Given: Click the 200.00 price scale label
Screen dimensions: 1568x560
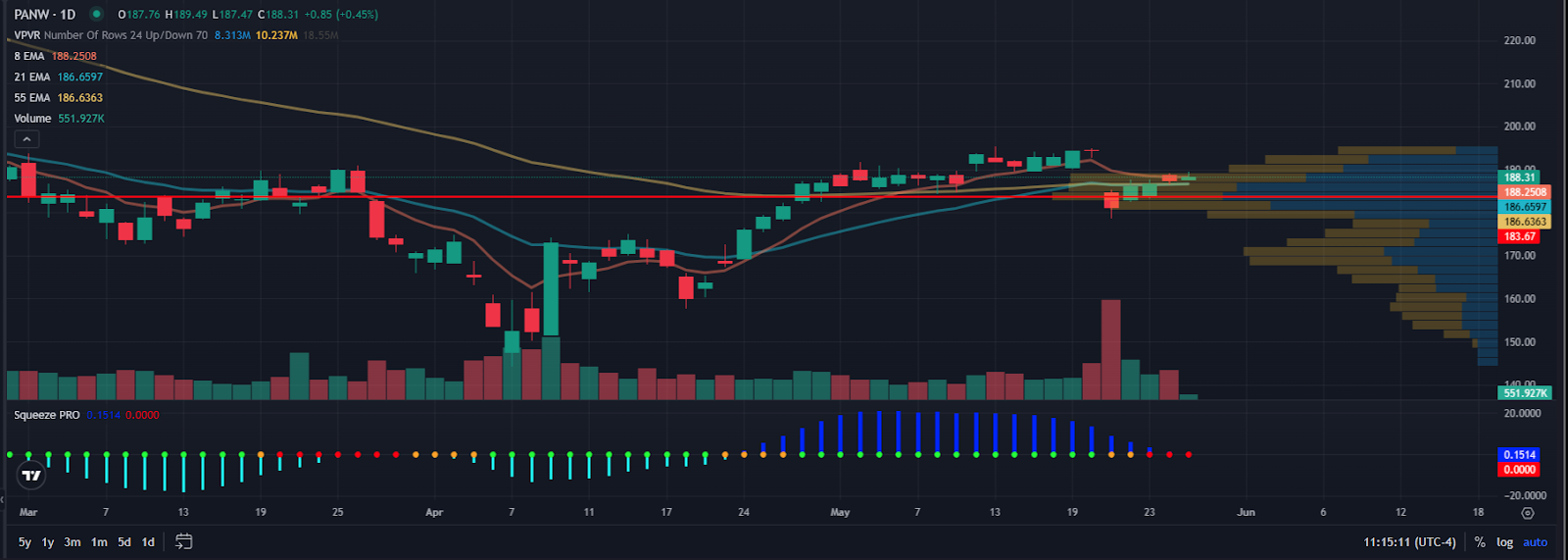Looking at the screenshot, I should pos(1519,127).
